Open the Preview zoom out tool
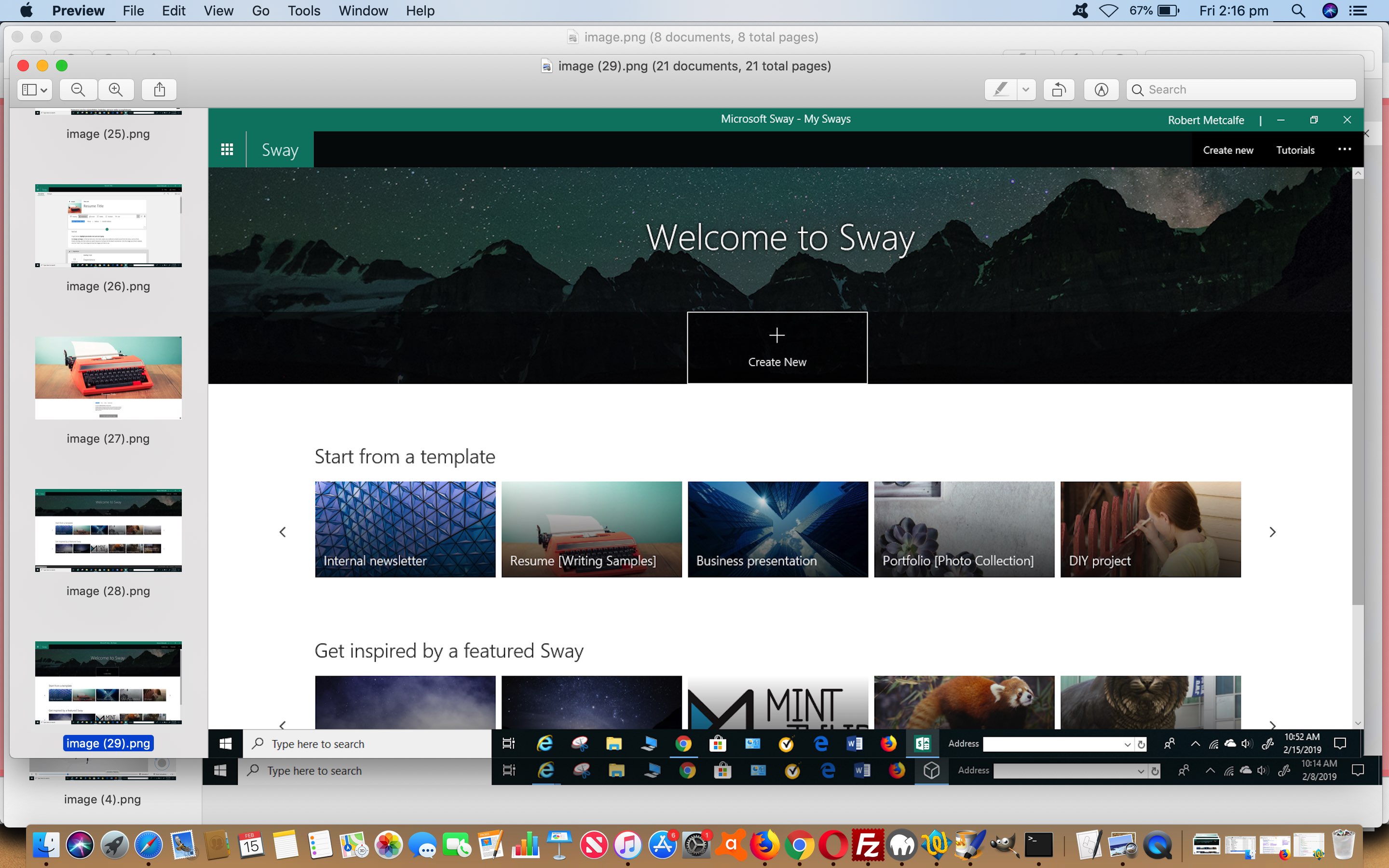The image size is (1389, 868). pos(78,89)
